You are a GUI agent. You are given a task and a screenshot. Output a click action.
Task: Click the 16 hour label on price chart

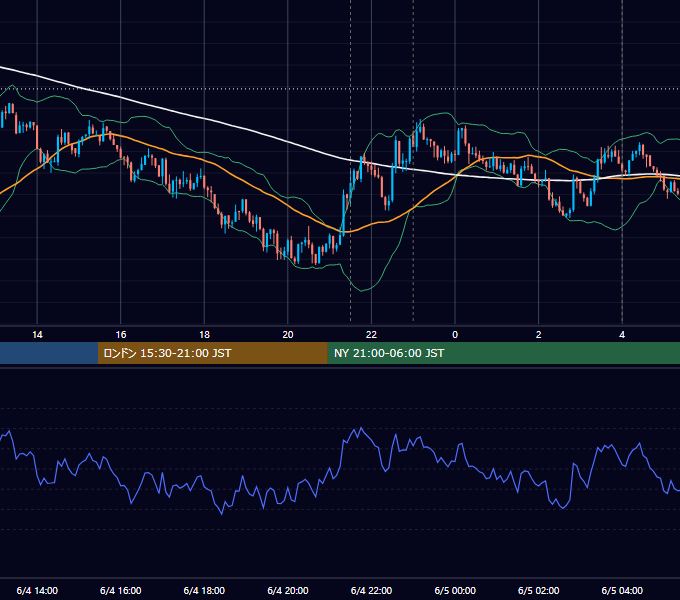click(121, 335)
